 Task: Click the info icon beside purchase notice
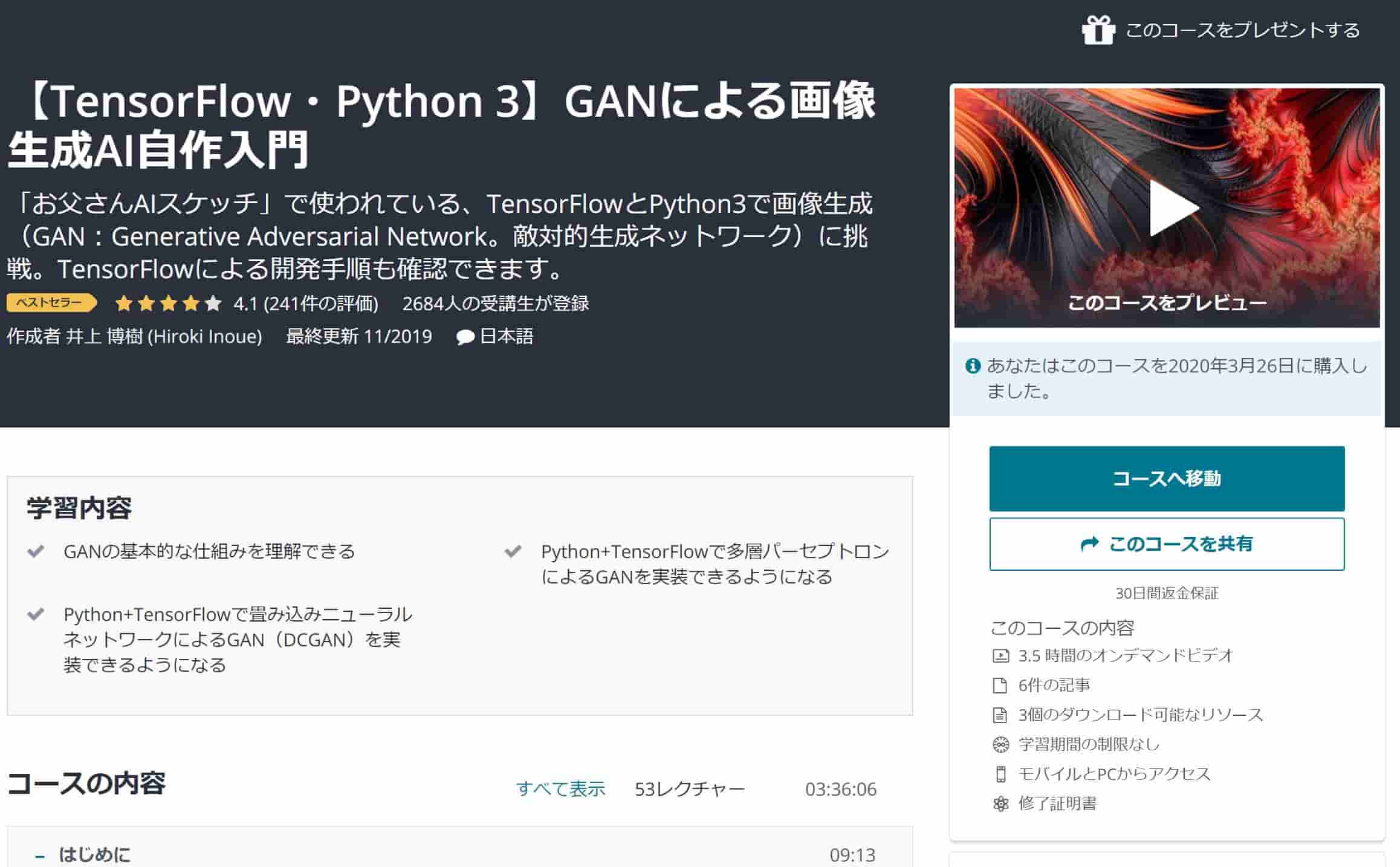tap(973, 366)
